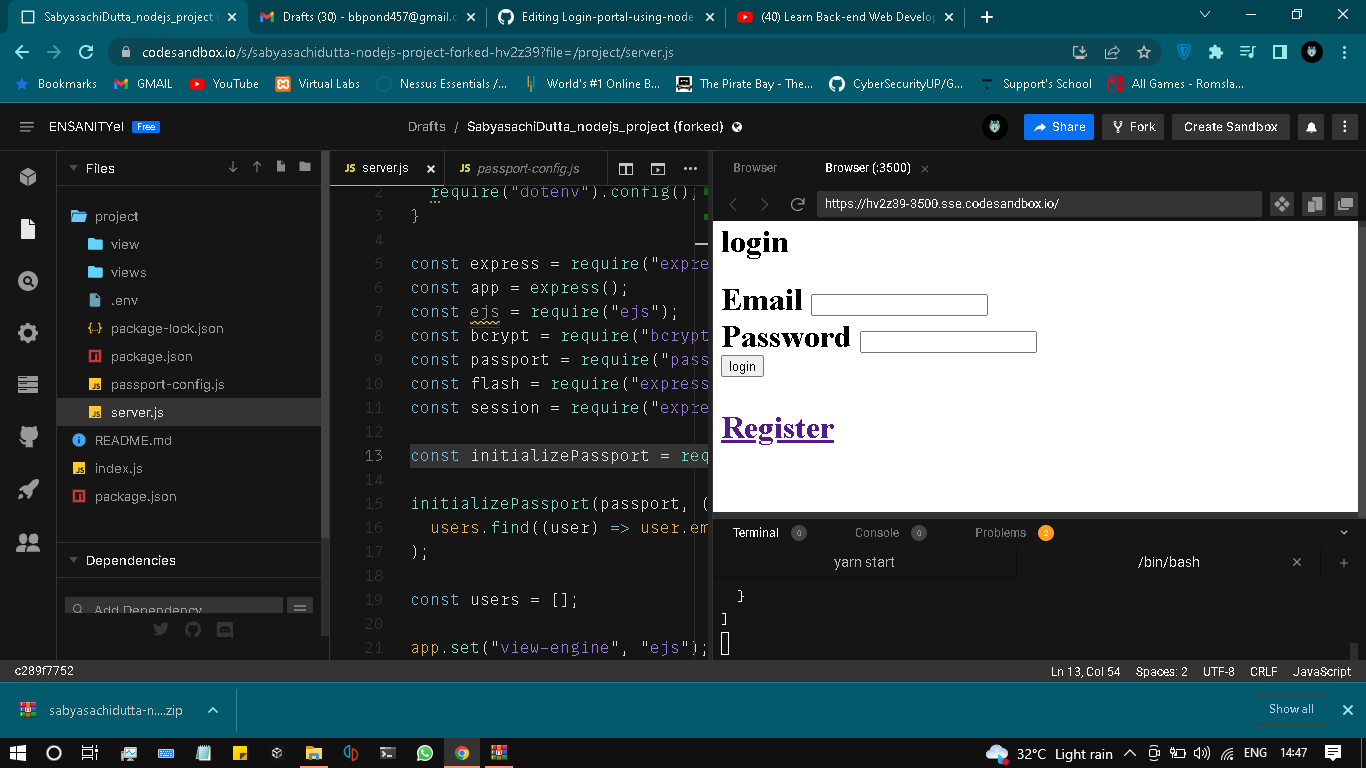Screen dimensions: 1366x768
Task: Open the Live collaboration panel icon
Action: click(27, 543)
